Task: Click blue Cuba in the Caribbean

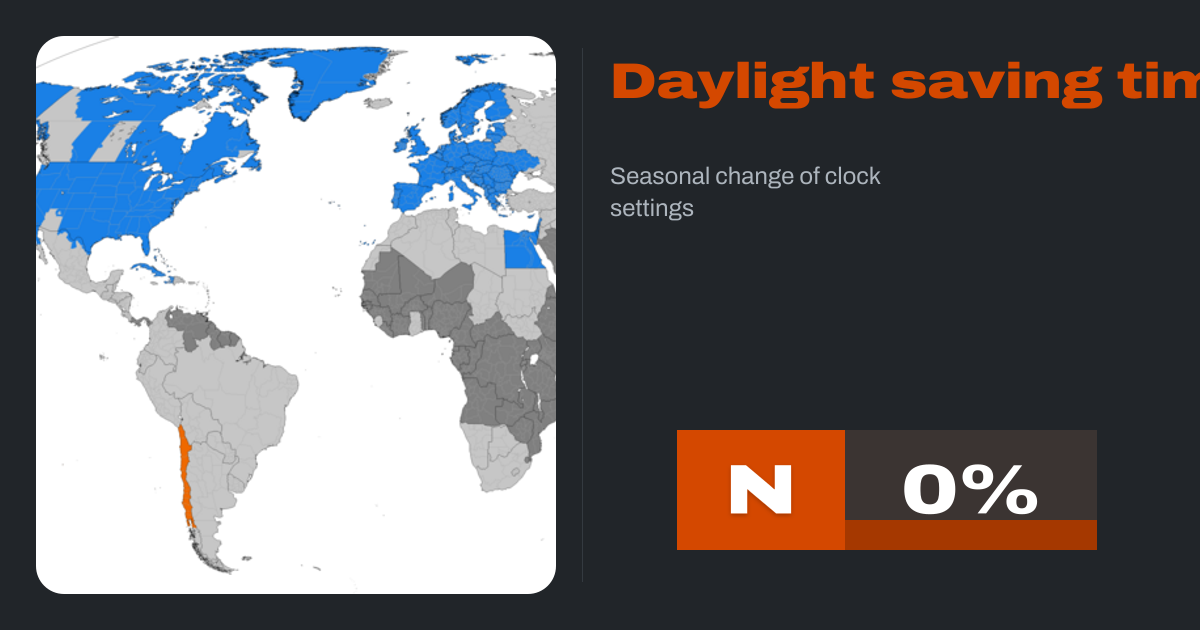Action: pyautogui.click(x=143, y=270)
